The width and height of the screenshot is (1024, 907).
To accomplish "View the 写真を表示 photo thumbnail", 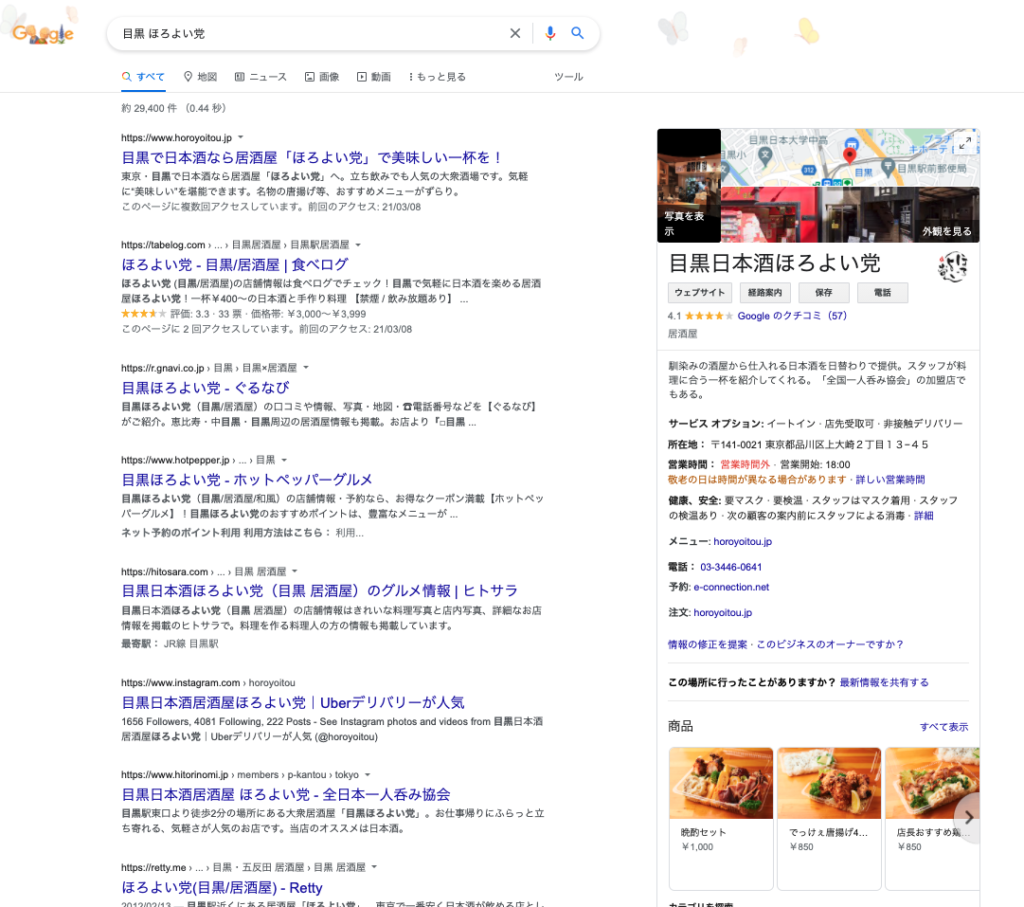I will [688, 185].
